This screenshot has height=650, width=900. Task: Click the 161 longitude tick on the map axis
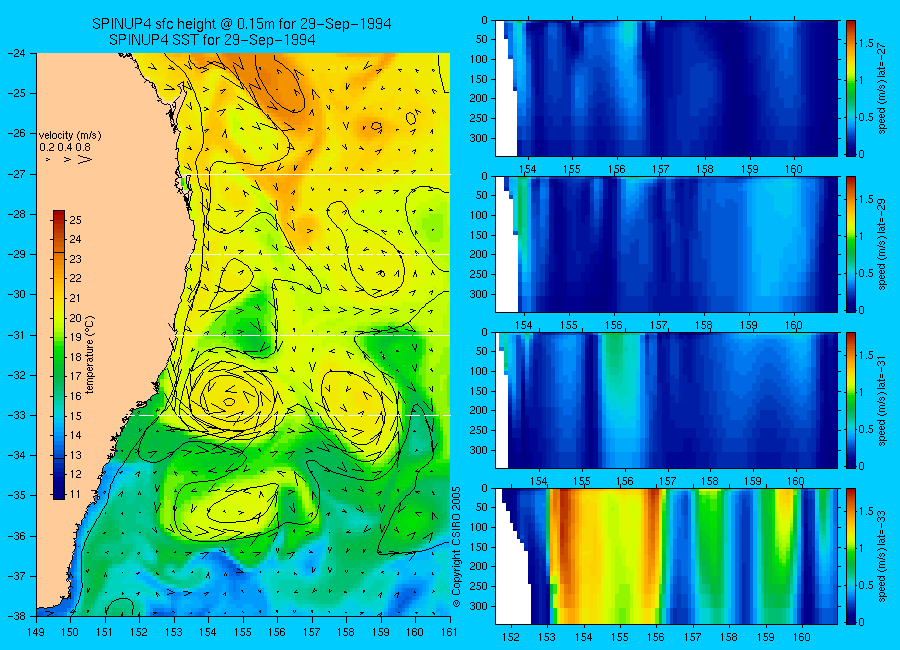point(449,632)
